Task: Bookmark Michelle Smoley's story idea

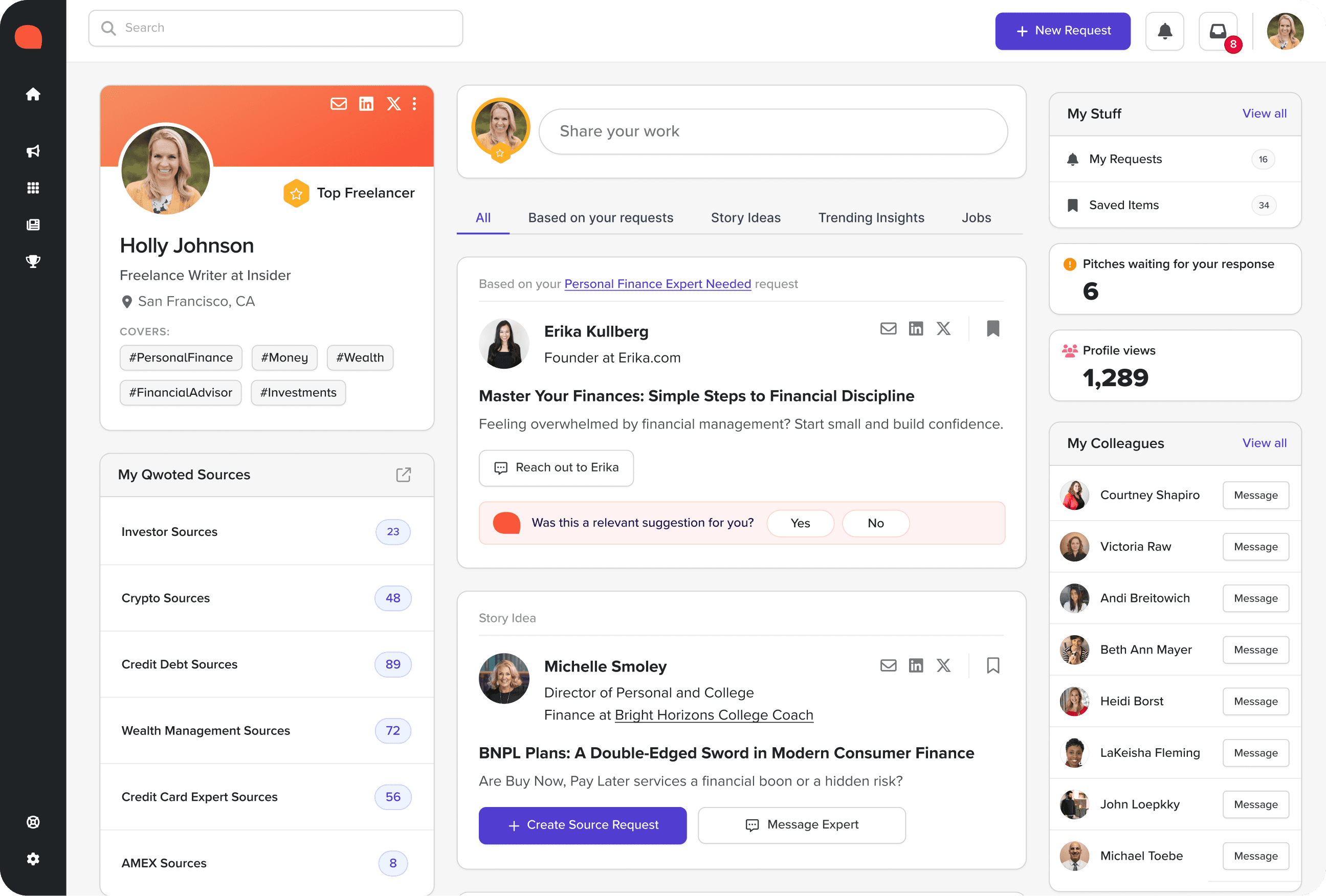Action: (x=993, y=665)
